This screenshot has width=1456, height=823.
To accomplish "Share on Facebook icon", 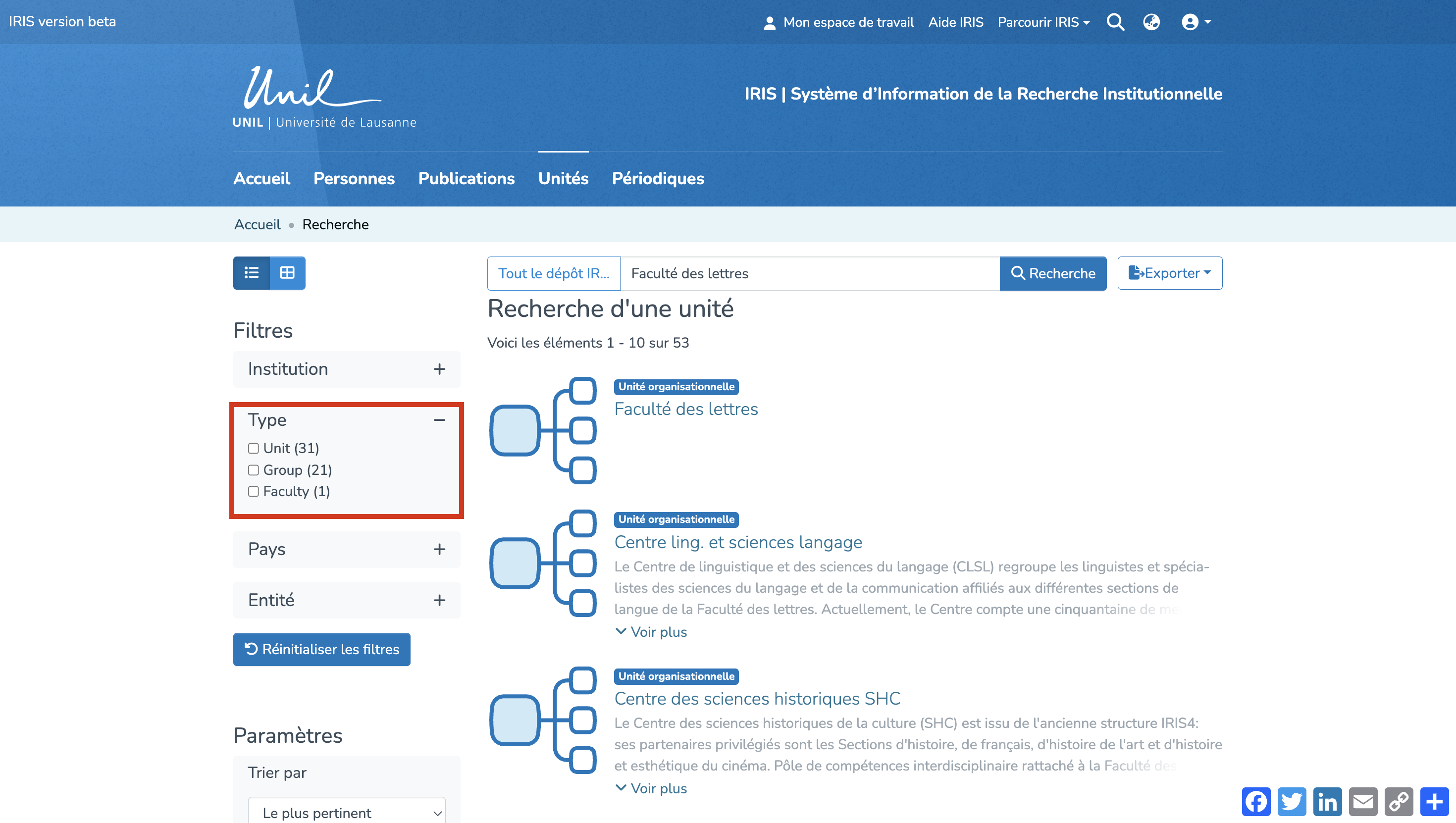I will click(x=1256, y=802).
